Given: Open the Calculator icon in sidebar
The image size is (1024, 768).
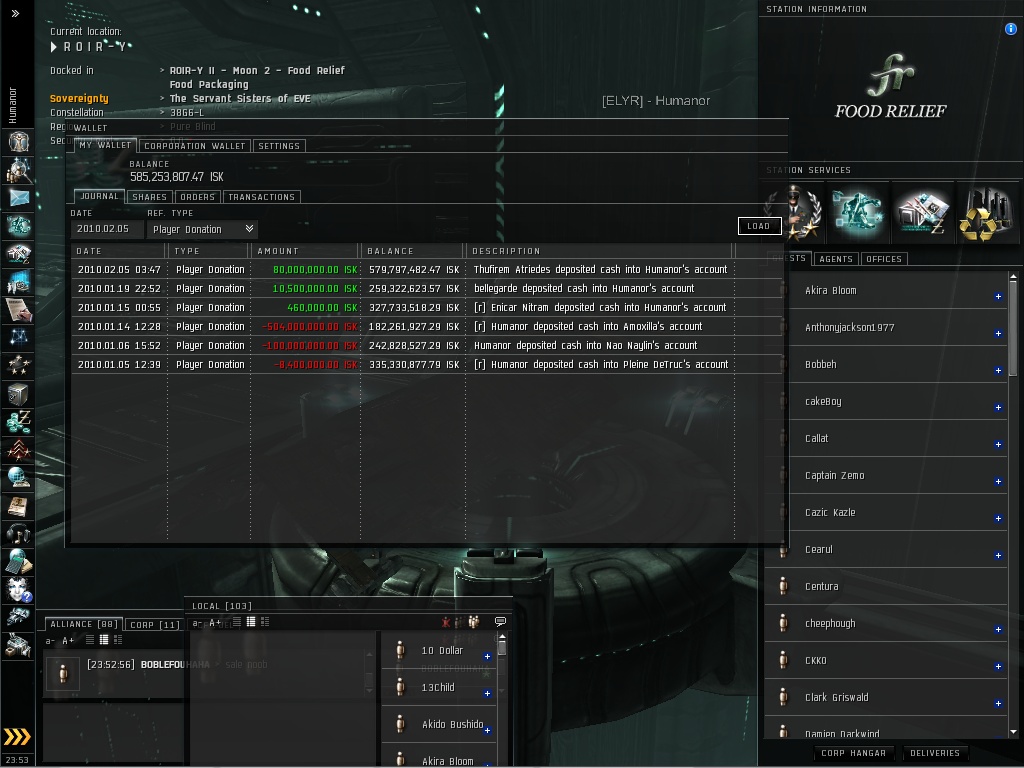Looking at the screenshot, I should (18, 562).
